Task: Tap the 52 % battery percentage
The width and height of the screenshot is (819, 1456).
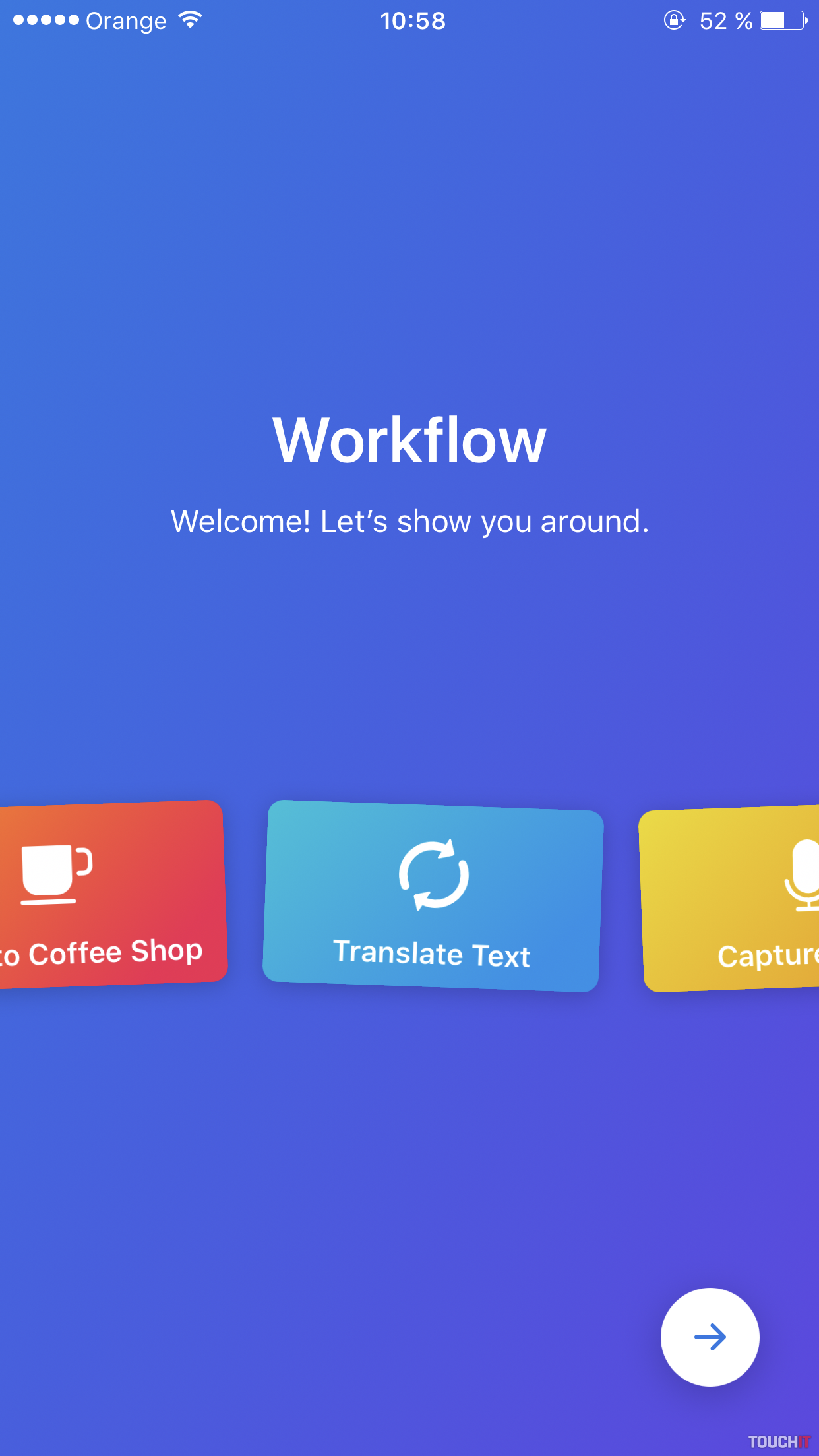Action: click(725, 21)
